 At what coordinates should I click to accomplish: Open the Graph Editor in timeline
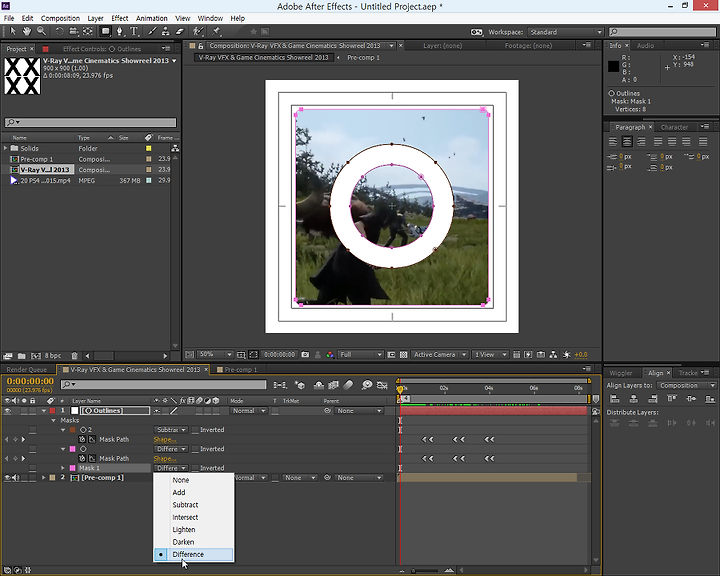click(382, 385)
